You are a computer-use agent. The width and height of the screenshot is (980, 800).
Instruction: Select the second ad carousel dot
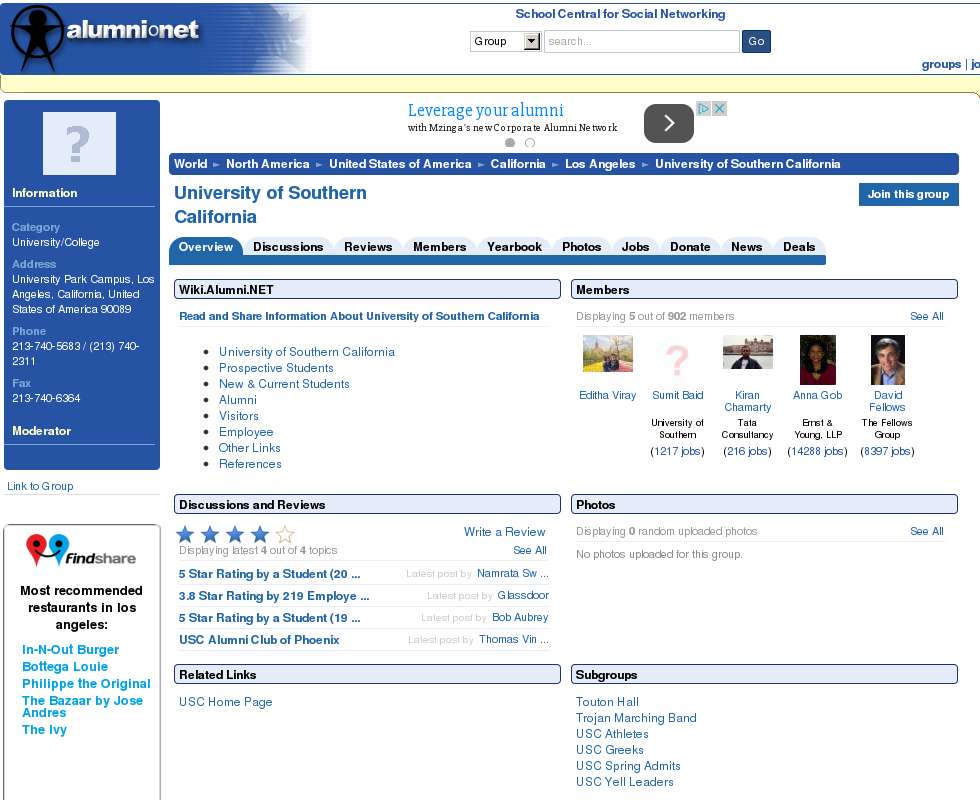tap(530, 143)
